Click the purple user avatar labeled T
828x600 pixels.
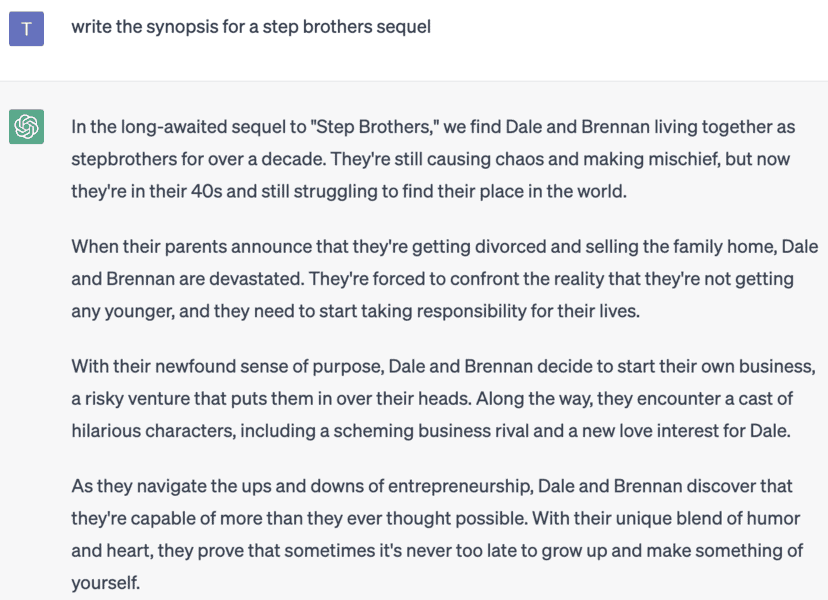pyautogui.click(x=26, y=29)
